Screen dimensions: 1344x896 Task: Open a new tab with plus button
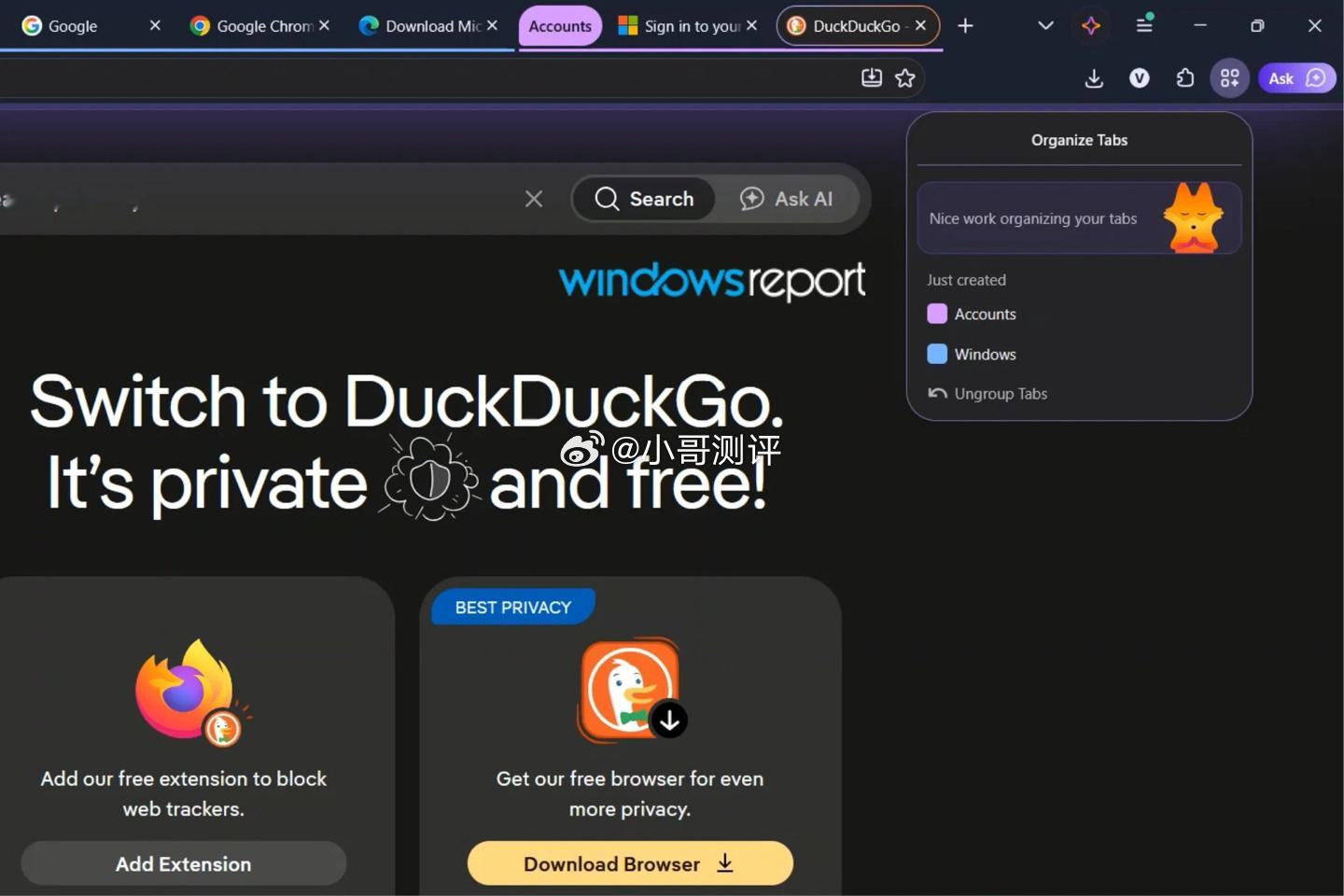[x=965, y=26]
